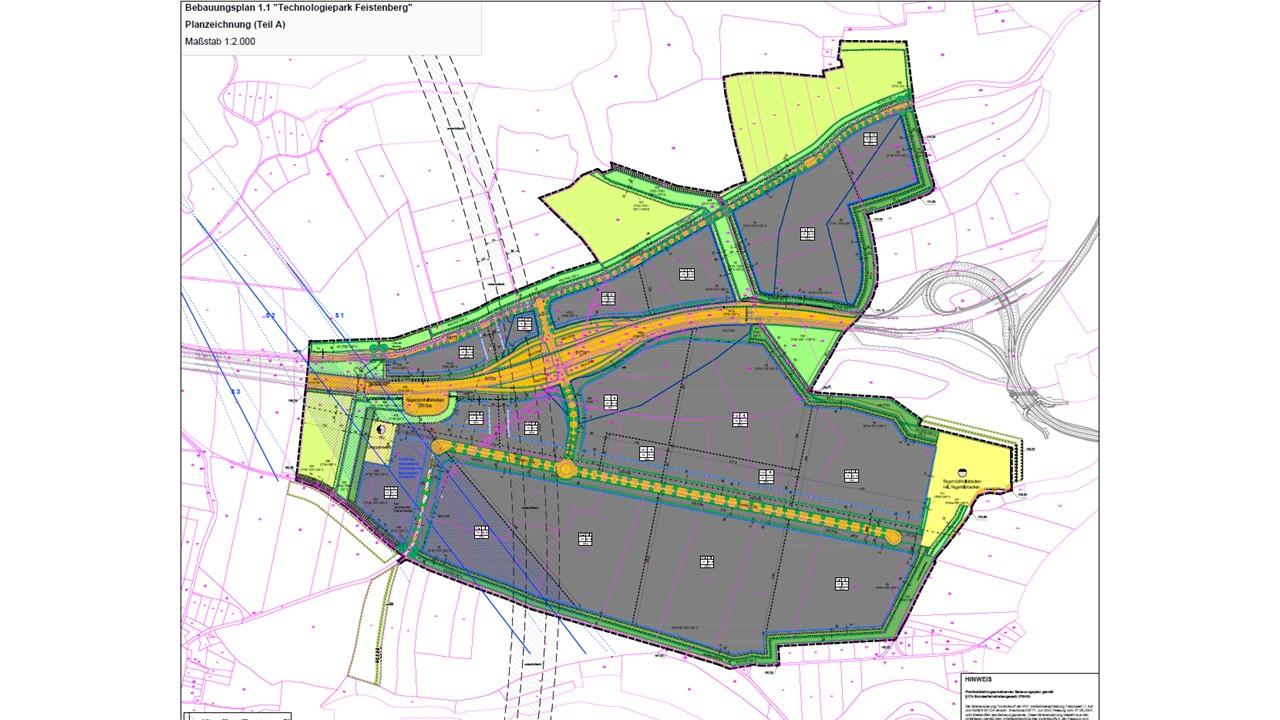Click the central roundabout on the tree-lined boulevard
1280x720 pixels.
(565, 468)
